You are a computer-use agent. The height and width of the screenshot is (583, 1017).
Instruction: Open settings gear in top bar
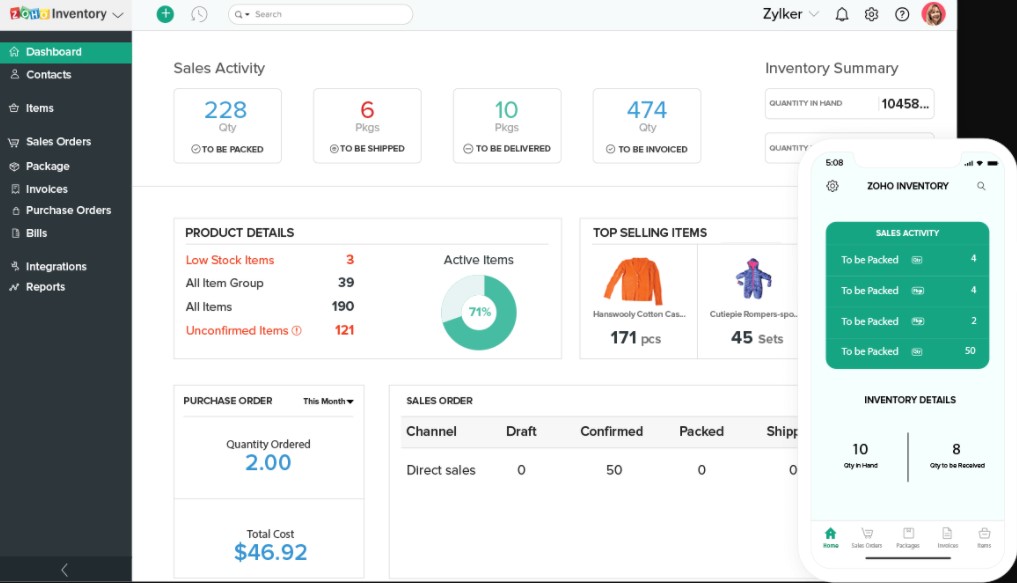(x=871, y=14)
